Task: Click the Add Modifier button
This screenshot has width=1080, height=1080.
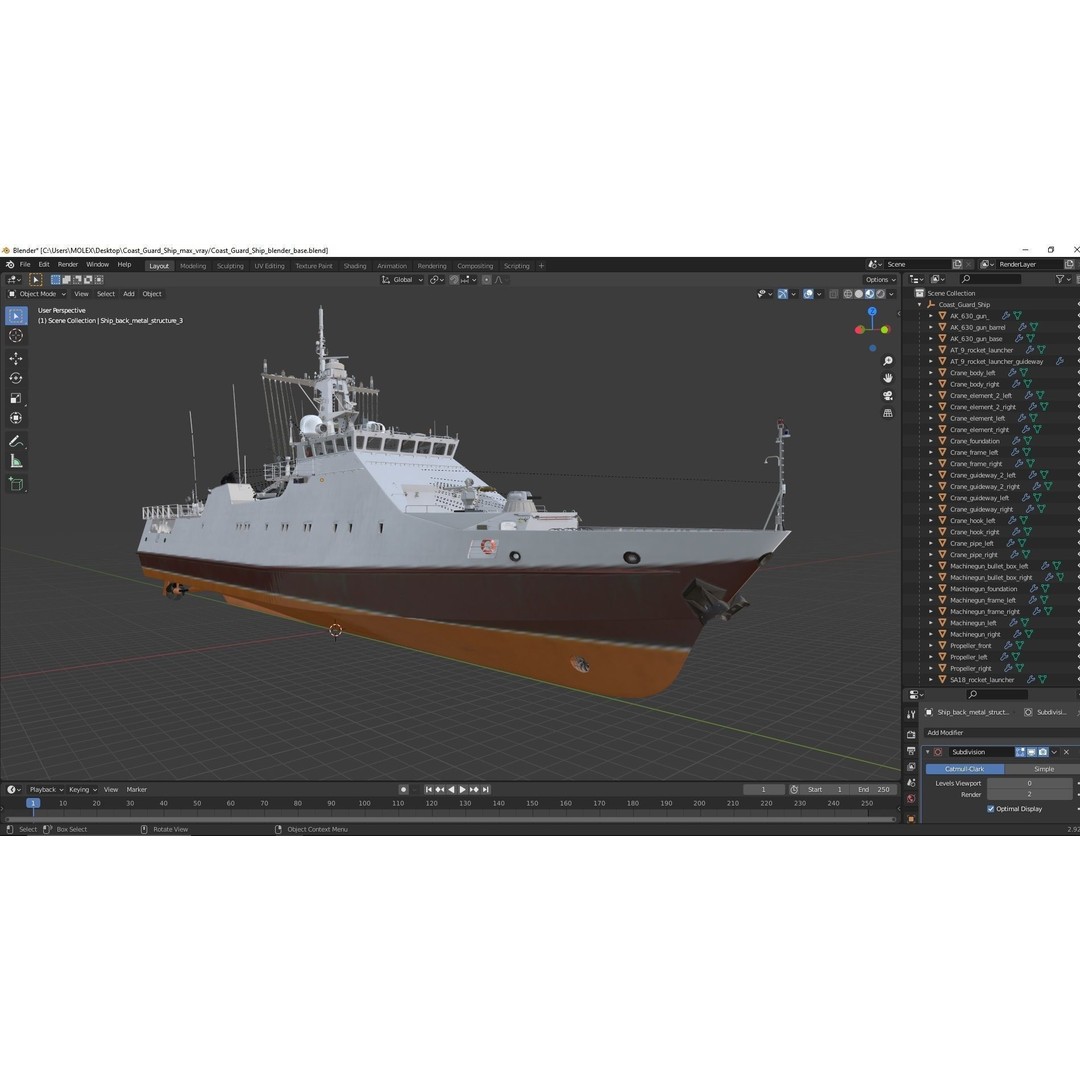Action: coord(1002,733)
